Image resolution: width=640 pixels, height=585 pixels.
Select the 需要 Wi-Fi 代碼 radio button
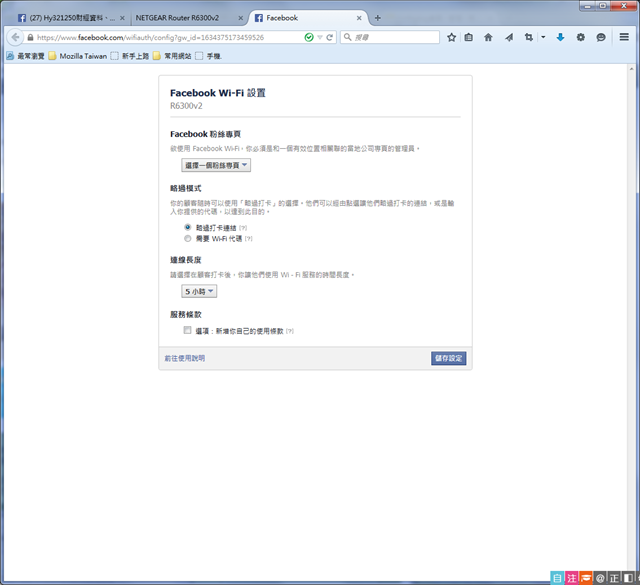[188, 238]
